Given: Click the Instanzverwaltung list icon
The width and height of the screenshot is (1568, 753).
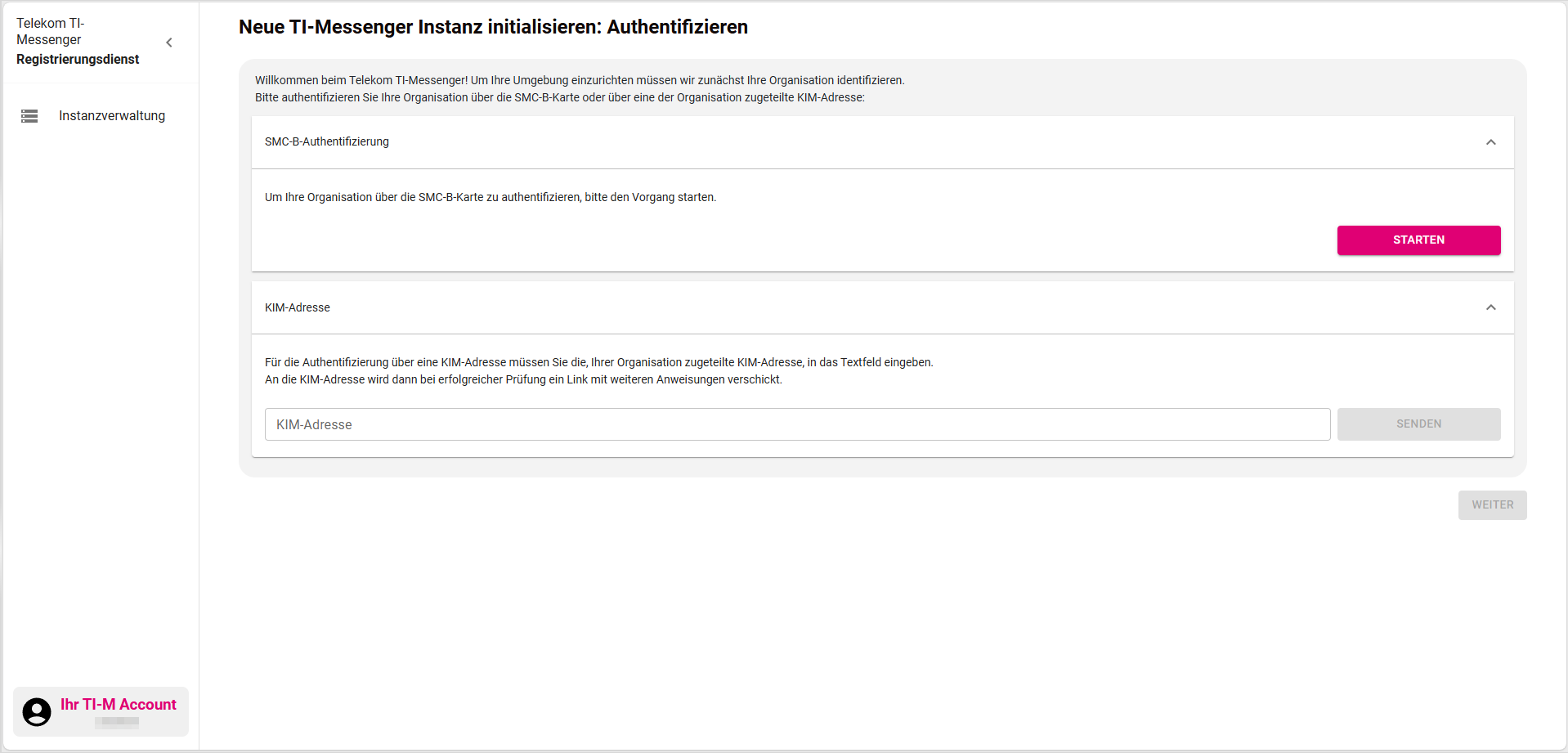Looking at the screenshot, I should pos(29,116).
